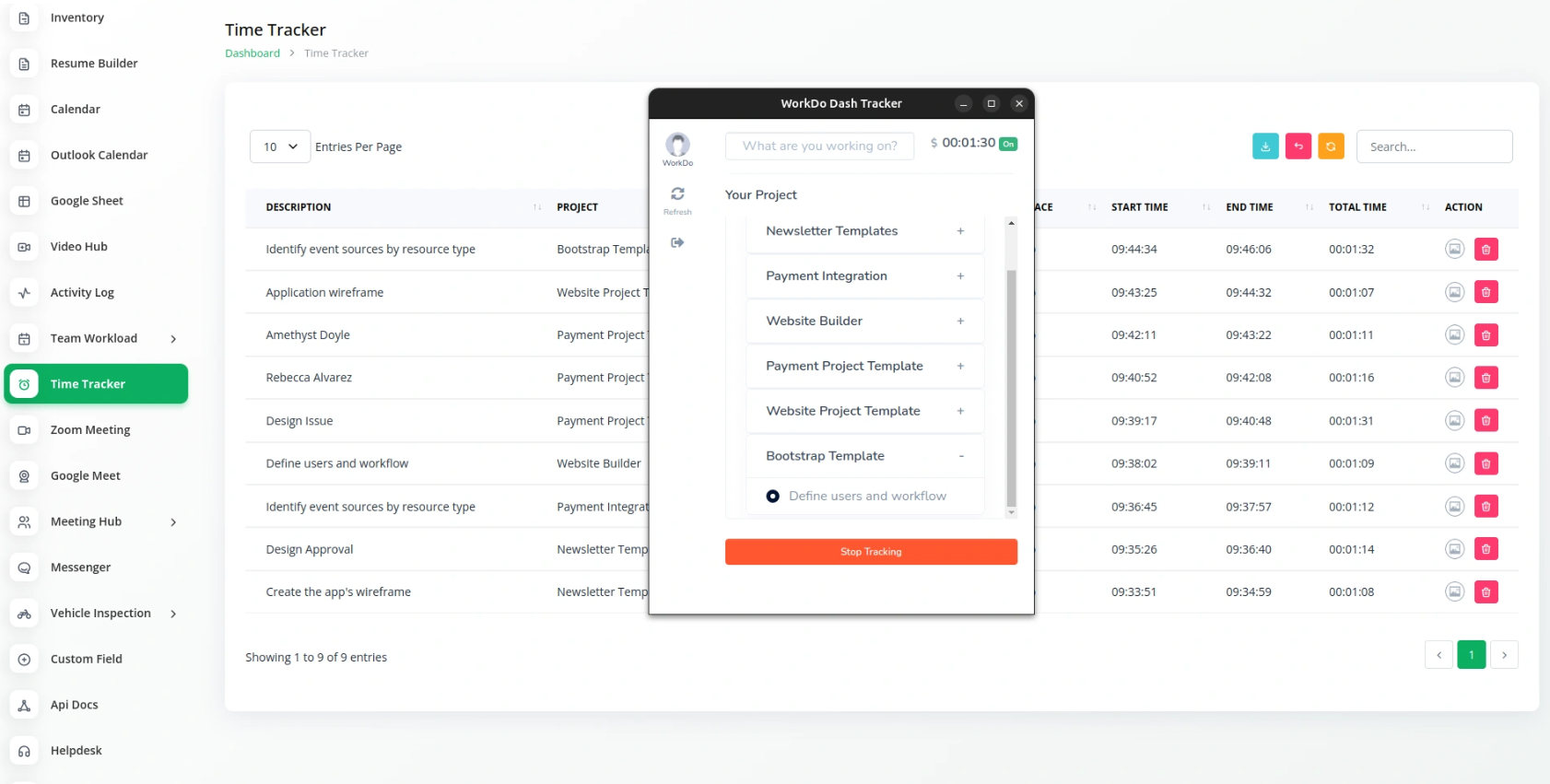Click the pink back arrow icon
The image size is (1550, 784).
coord(1298,146)
